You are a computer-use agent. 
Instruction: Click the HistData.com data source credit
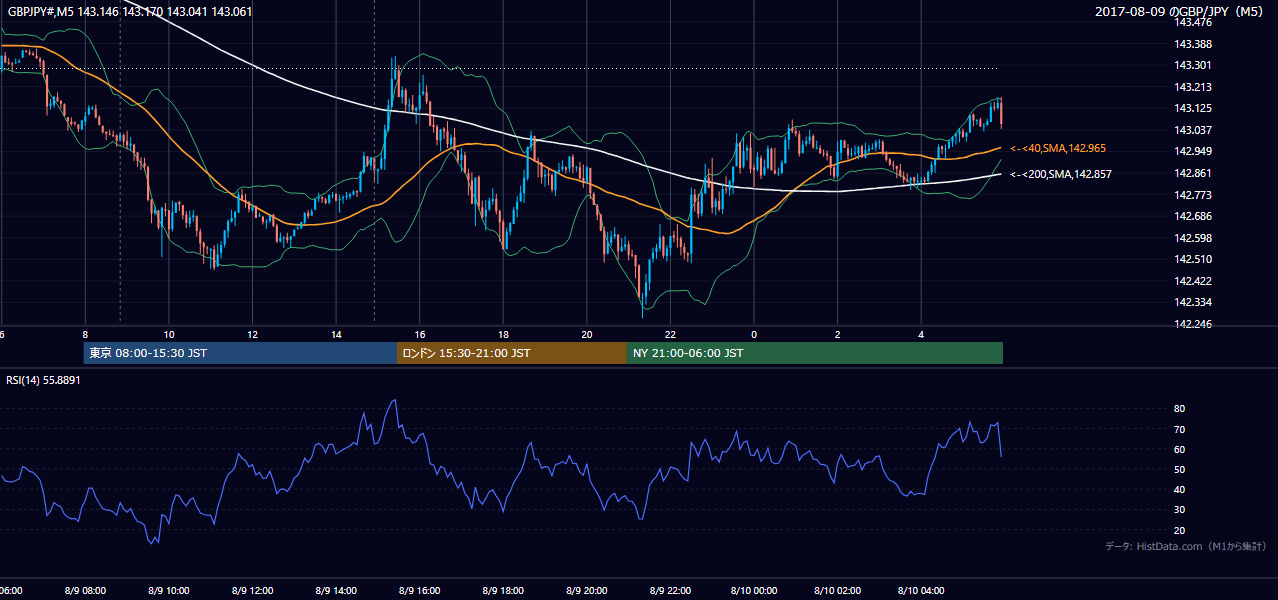[x=1186, y=546]
